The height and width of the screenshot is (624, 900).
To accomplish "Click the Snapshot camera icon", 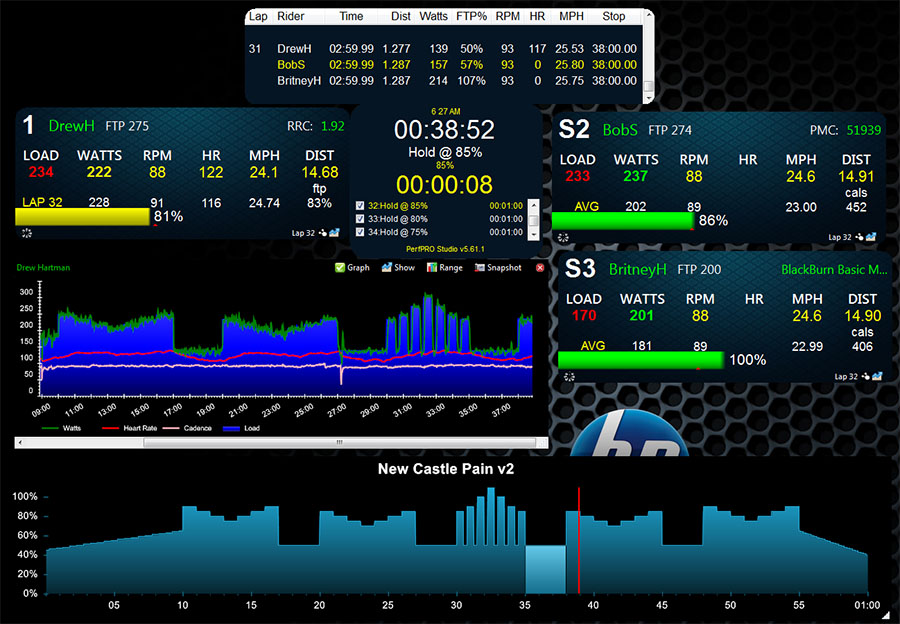I will [x=479, y=268].
